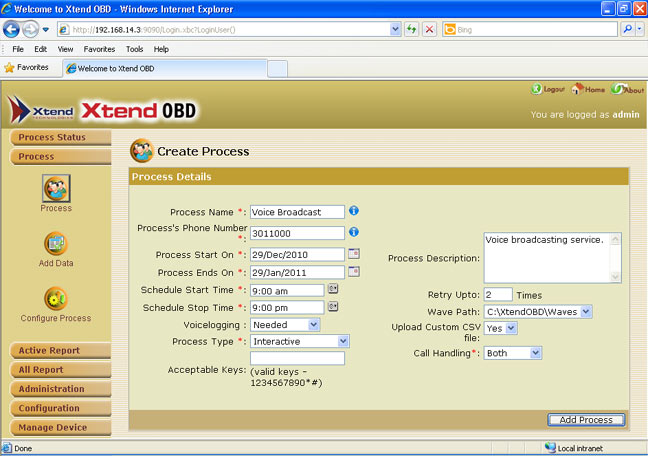648x456 pixels.
Task: Click the Schedule Stop Time field
Action: pos(287,308)
